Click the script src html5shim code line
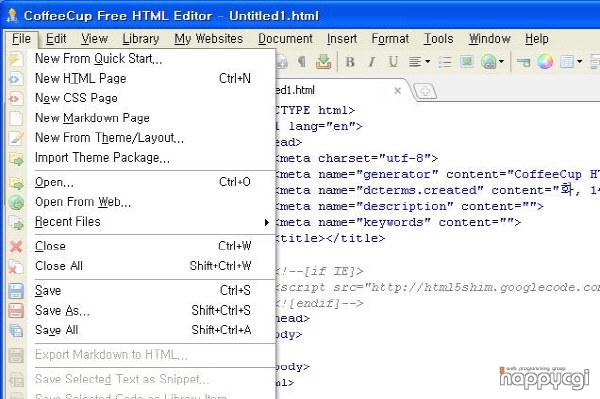The width and height of the screenshot is (600, 399). point(437,288)
